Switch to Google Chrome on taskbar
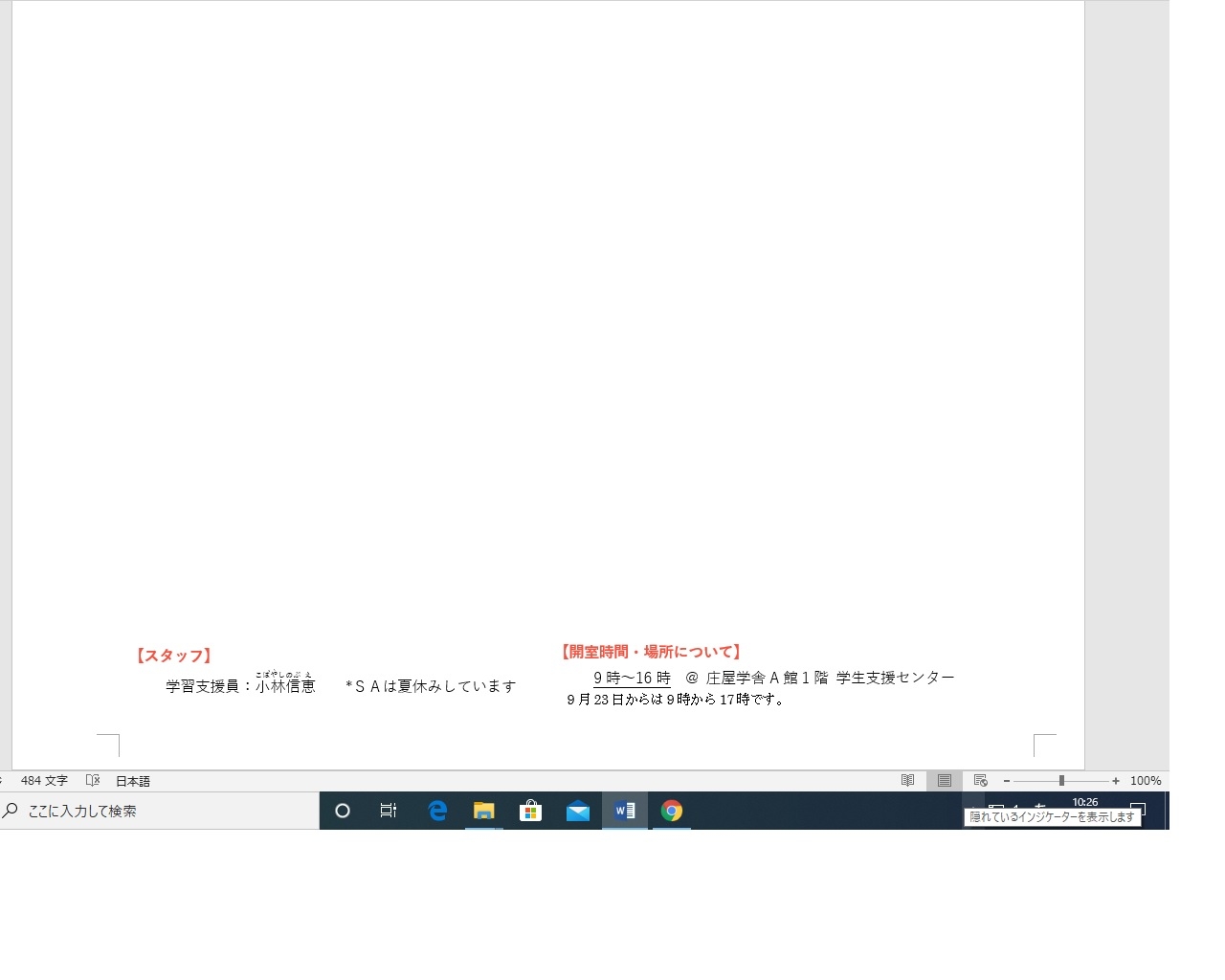 point(672,811)
